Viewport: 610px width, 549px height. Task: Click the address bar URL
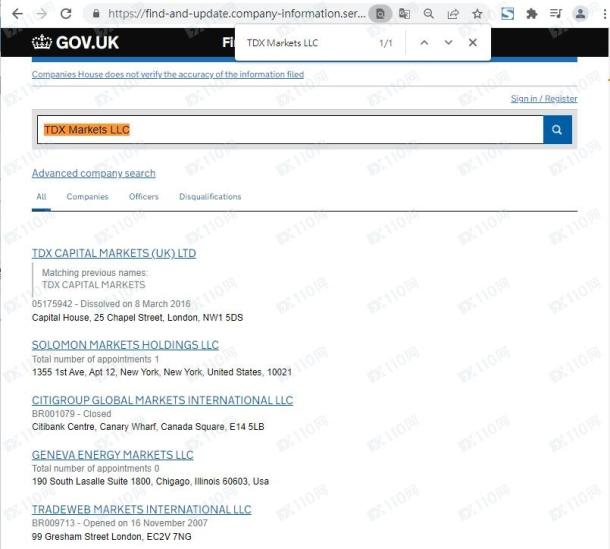[237, 14]
